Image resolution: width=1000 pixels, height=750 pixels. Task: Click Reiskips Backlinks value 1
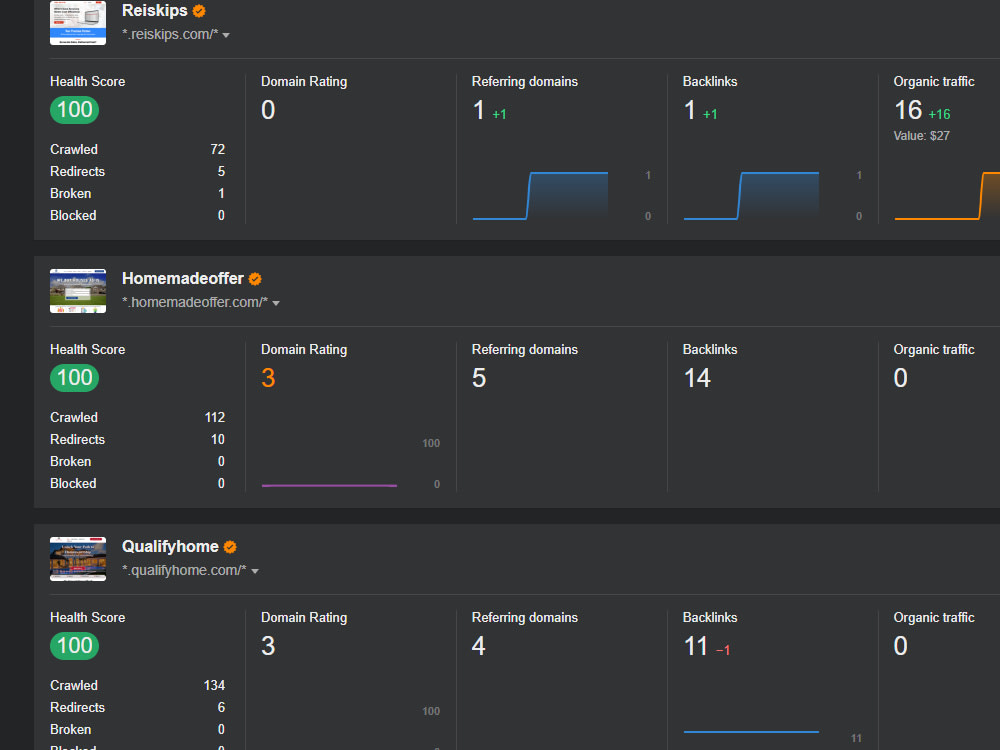(x=689, y=110)
